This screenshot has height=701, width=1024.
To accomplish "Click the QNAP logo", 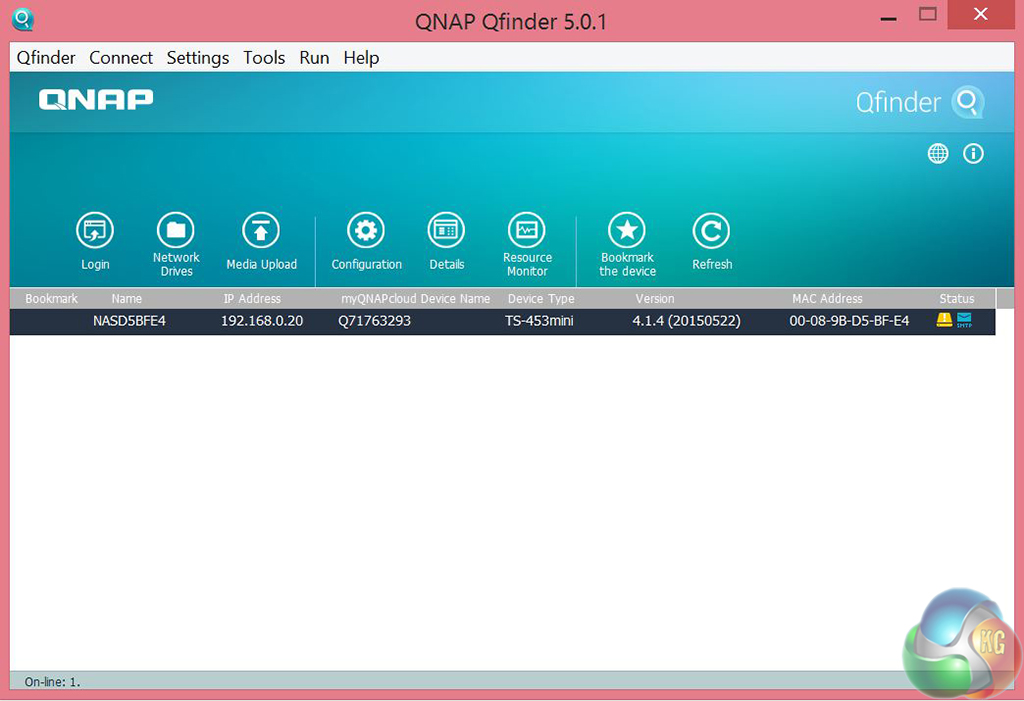I will [x=96, y=100].
